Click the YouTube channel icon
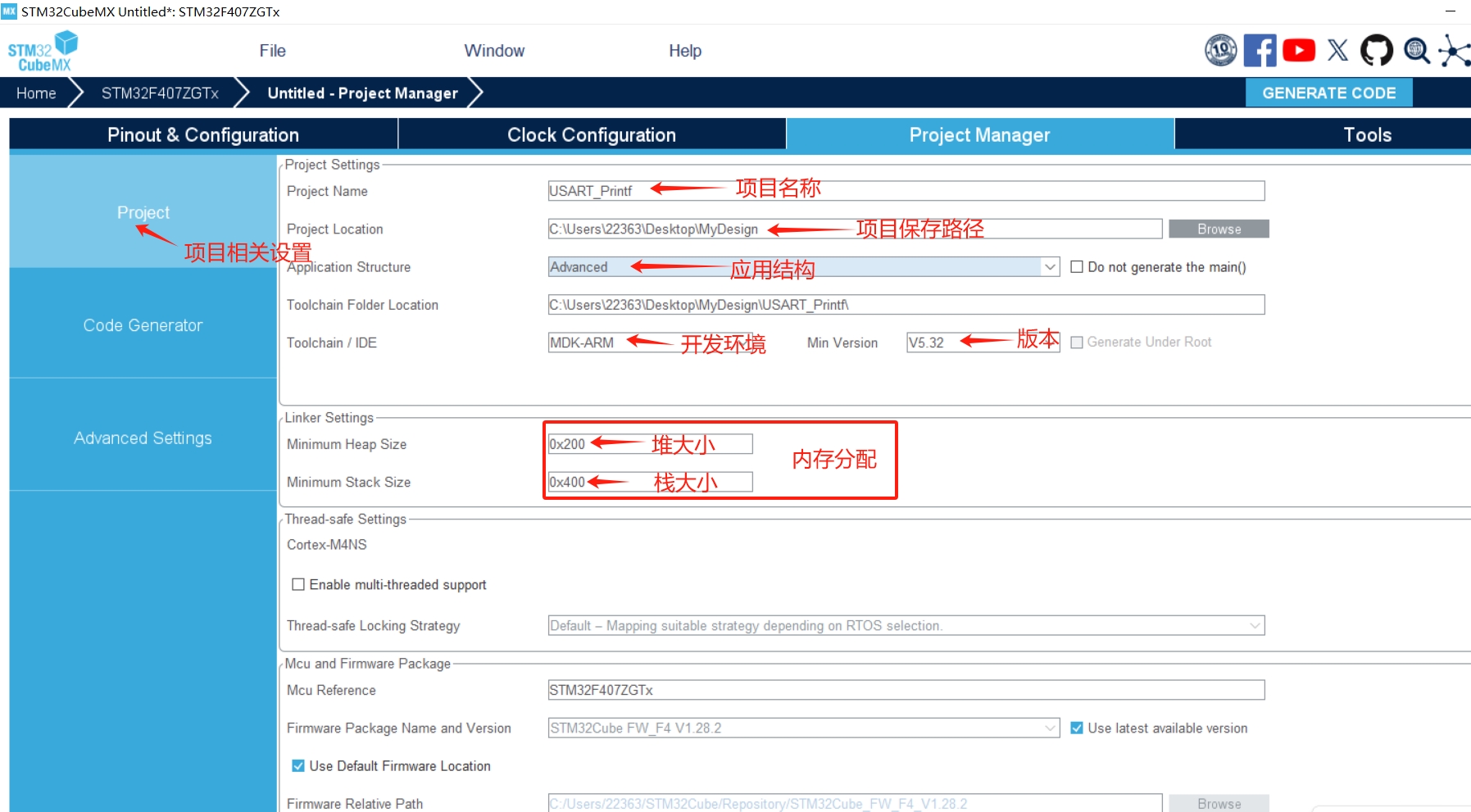This screenshot has height=812, width=1471. [x=1298, y=50]
